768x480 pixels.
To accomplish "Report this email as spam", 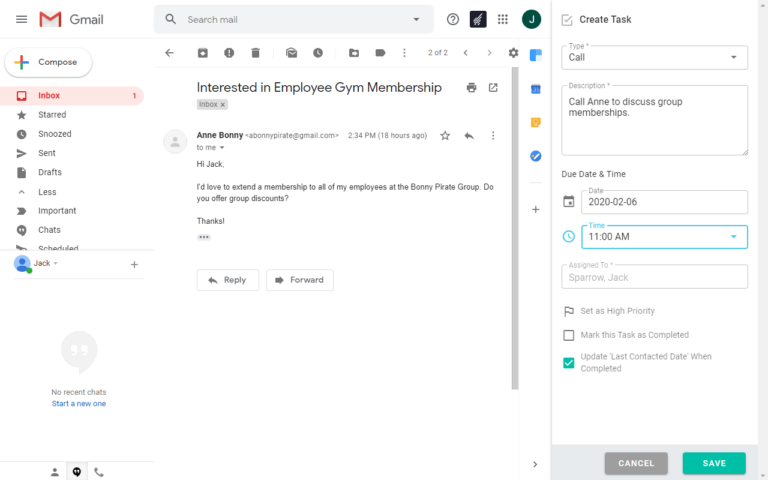I will click(x=229, y=53).
